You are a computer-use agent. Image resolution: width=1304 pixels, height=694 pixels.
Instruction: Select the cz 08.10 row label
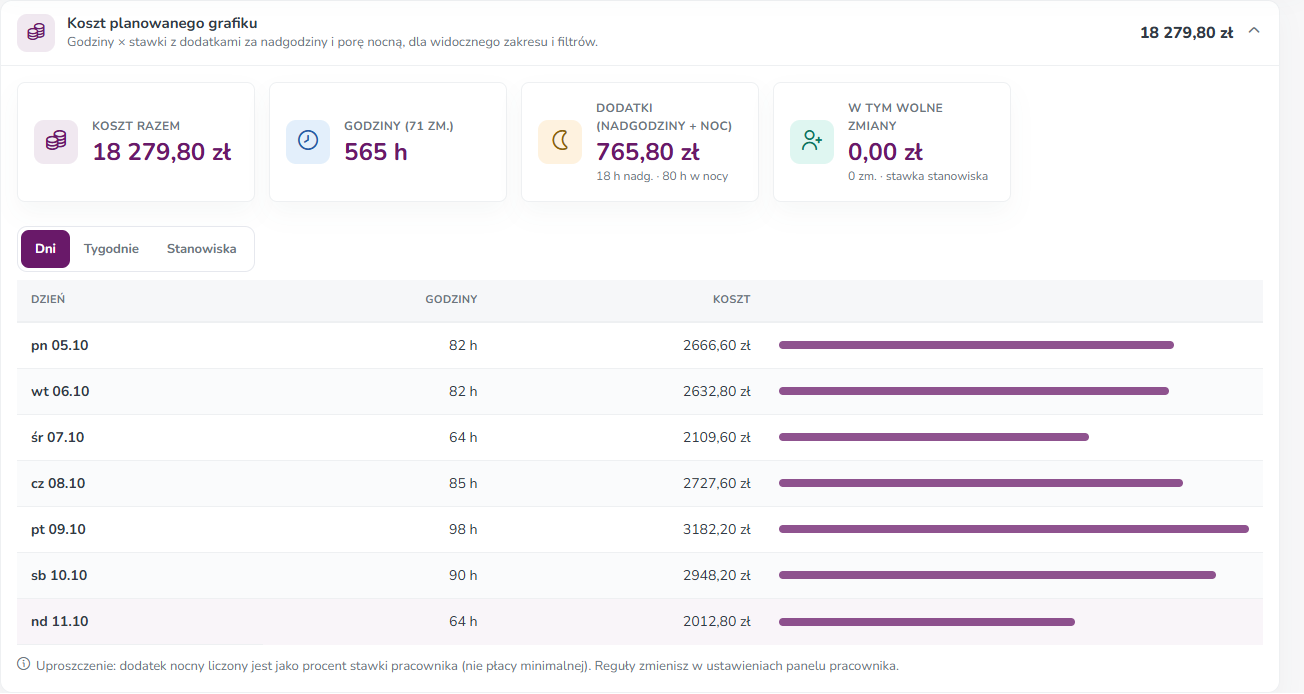click(58, 483)
